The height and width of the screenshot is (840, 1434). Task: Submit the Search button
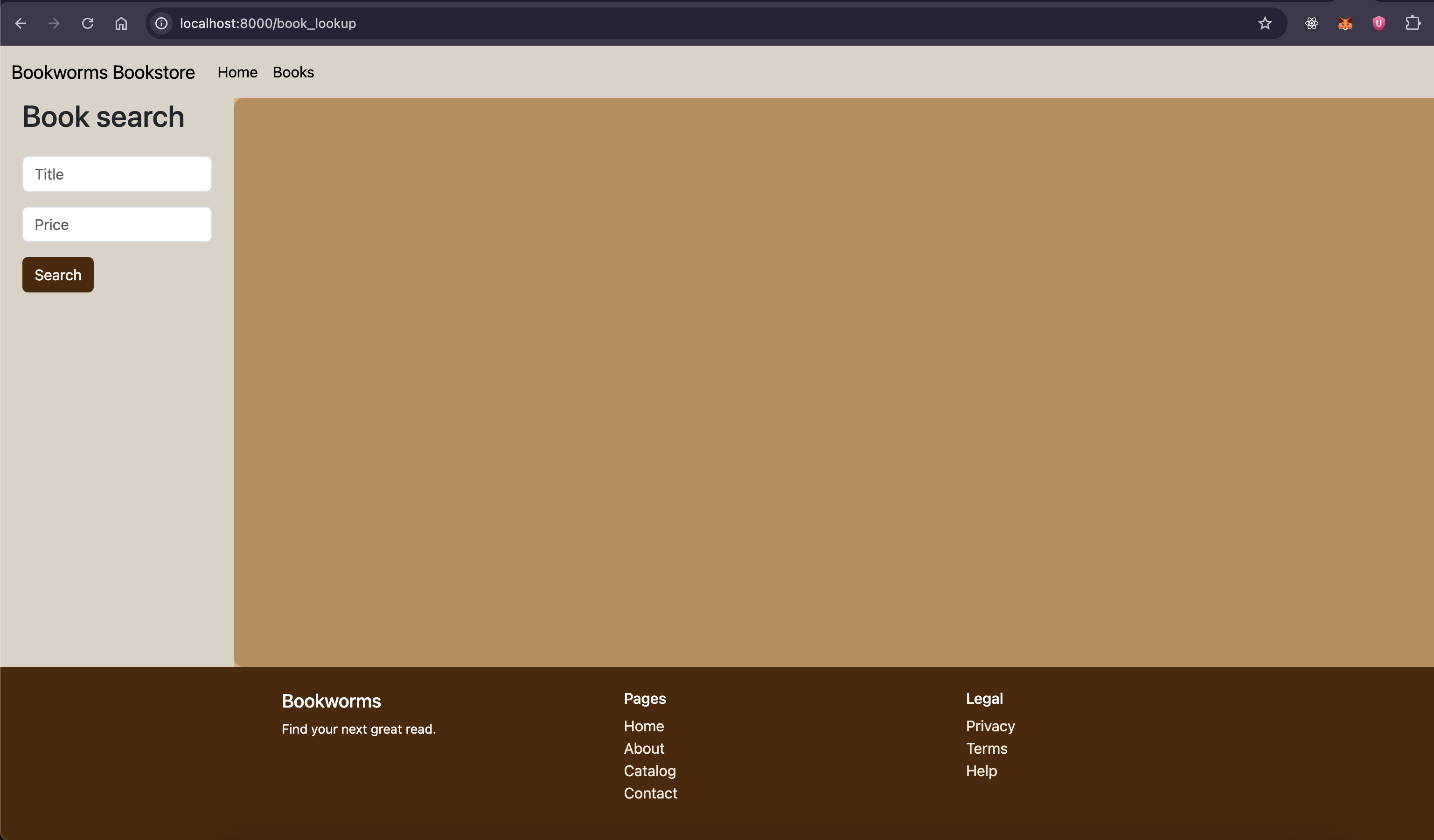tap(58, 275)
